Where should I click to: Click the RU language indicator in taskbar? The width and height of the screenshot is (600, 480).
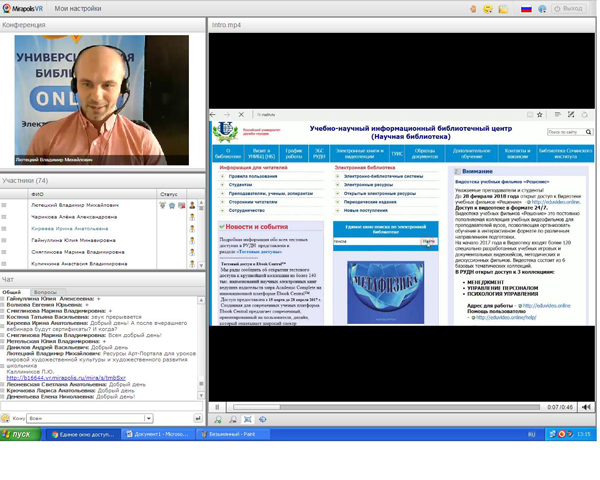532,434
